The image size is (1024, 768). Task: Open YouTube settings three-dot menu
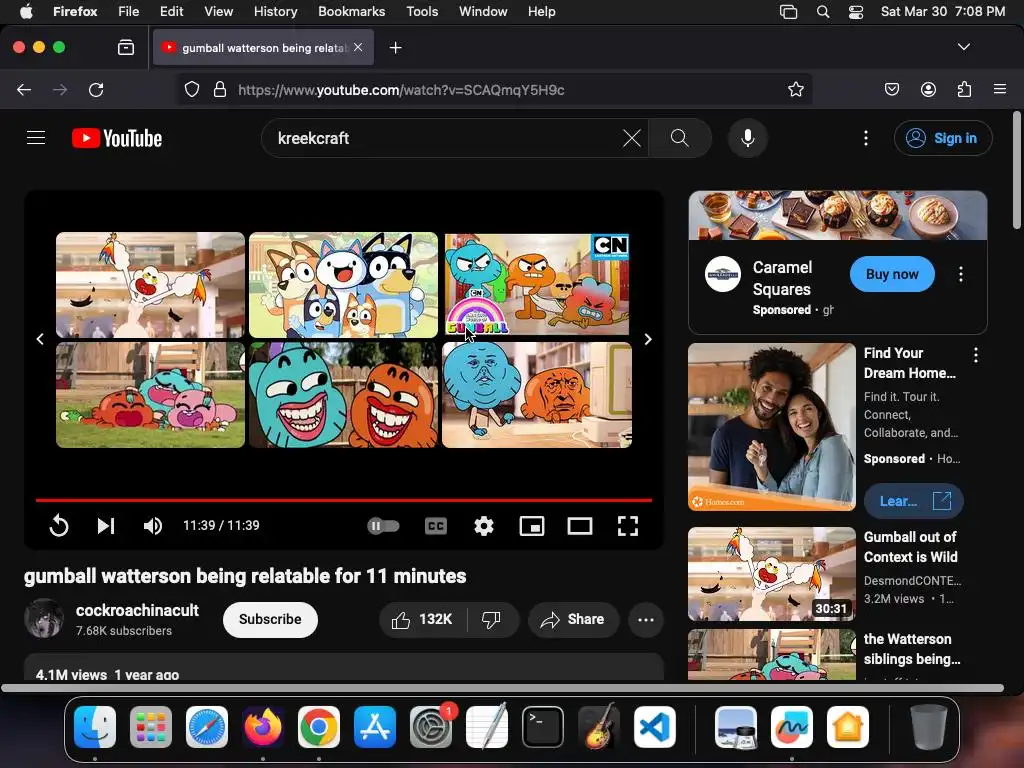tap(866, 138)
